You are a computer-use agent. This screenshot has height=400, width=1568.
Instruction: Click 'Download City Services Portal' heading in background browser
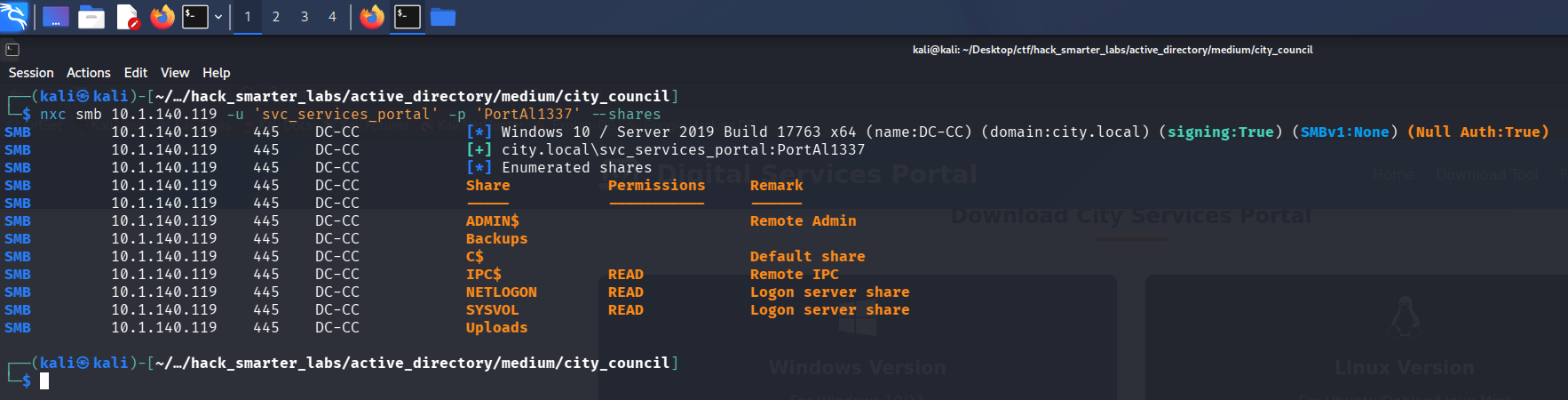point(1130,216)
